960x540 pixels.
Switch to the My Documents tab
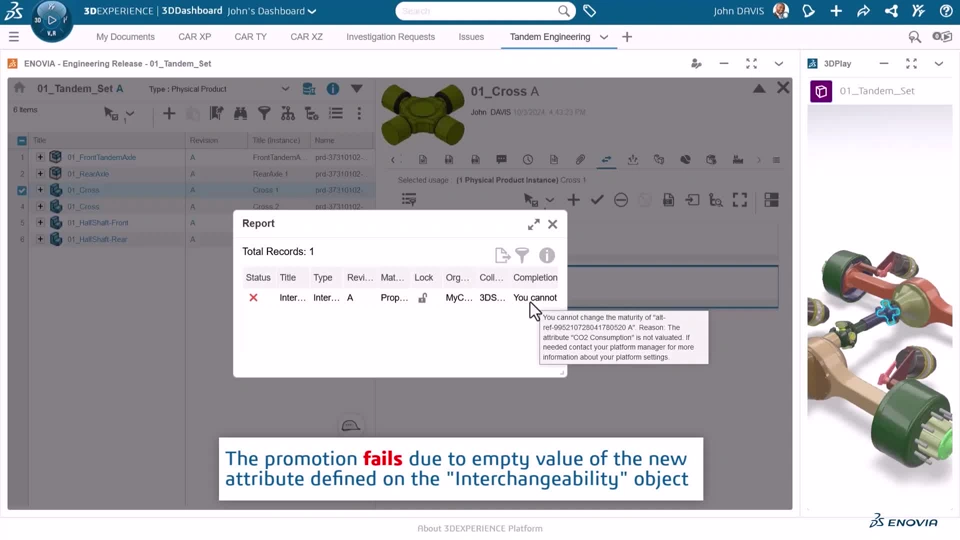coord(126,37)
